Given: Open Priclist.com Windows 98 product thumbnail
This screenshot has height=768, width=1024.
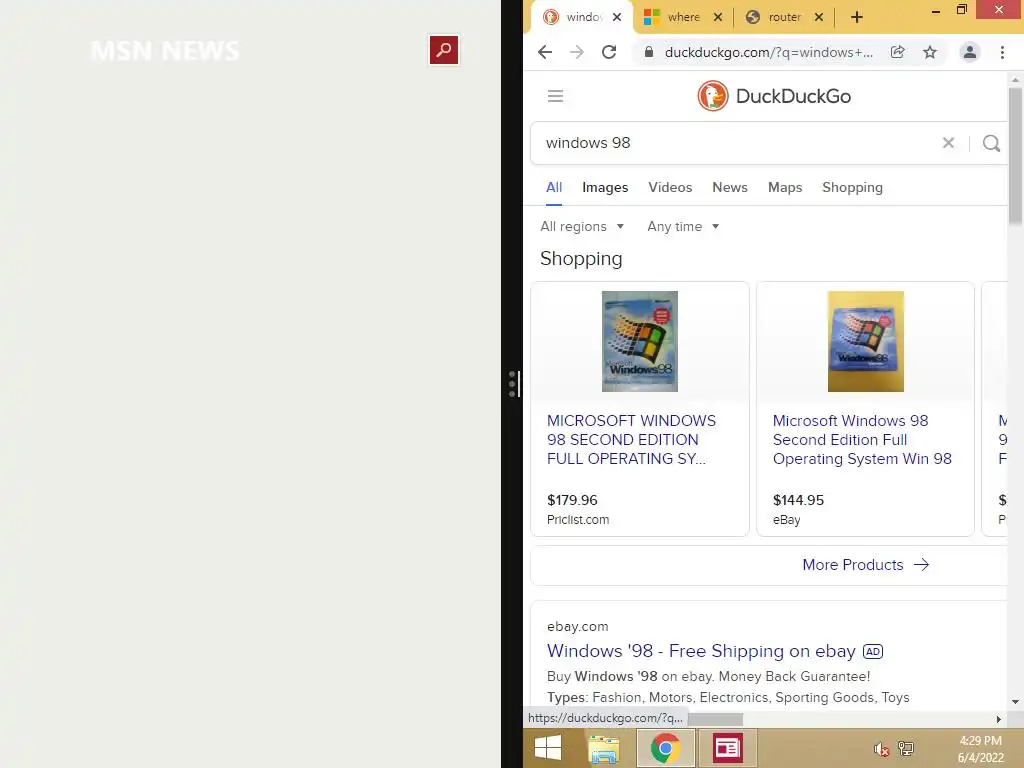Looking at the screenshot, I should click(x=639, y=341).
